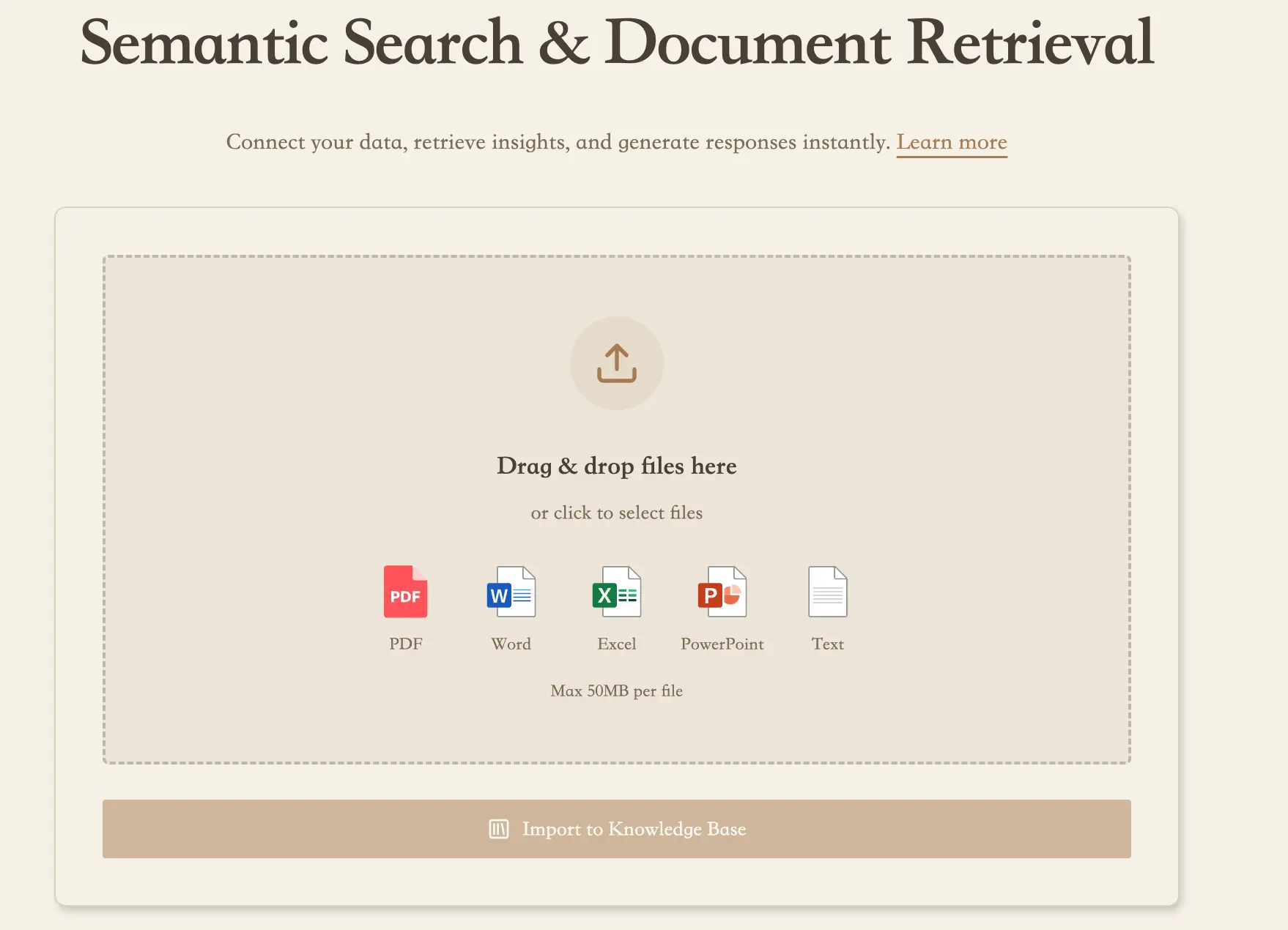Click the blue Word document icon
Screen dimensions: 1288x930
511,592
